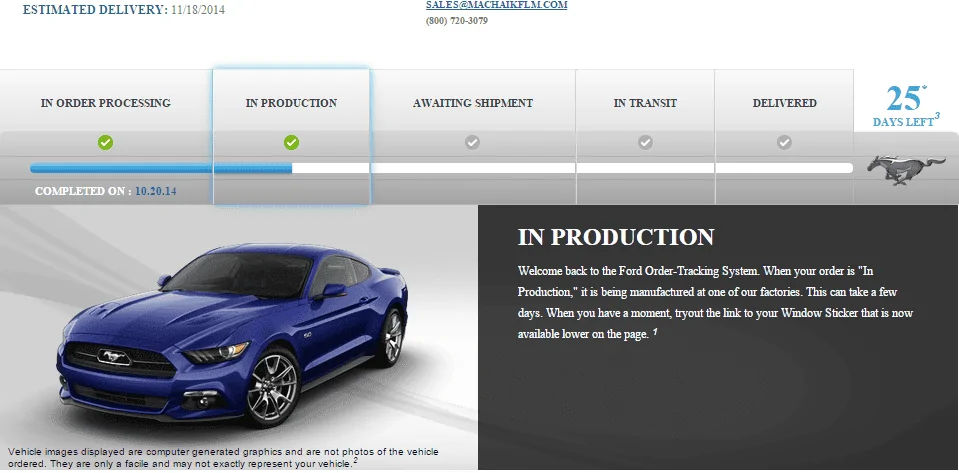
Task: Click the grey check under Awaiting Shipment
Action: pos(472,143)
